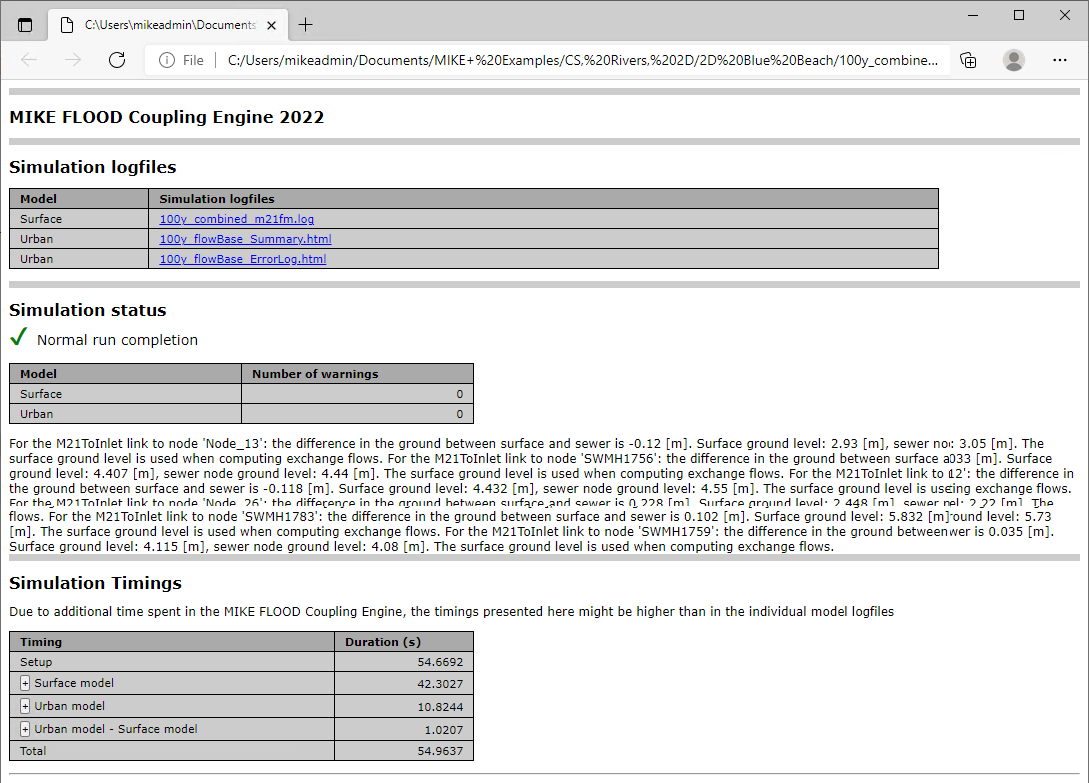Click the Total duration value 54.9637
This screenshot has width=1089, height=783.
(x=440, y=751)
